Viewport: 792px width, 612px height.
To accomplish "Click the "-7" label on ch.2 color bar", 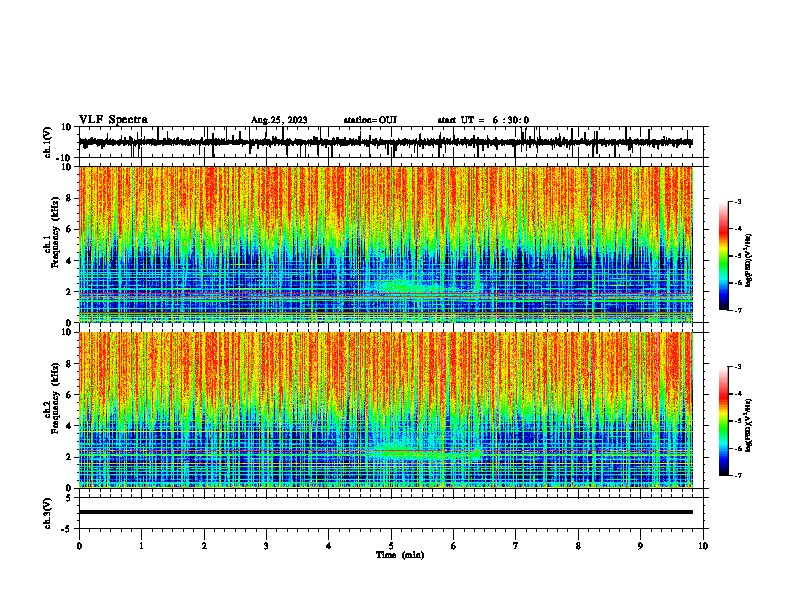I will click(x=737, y=475).
